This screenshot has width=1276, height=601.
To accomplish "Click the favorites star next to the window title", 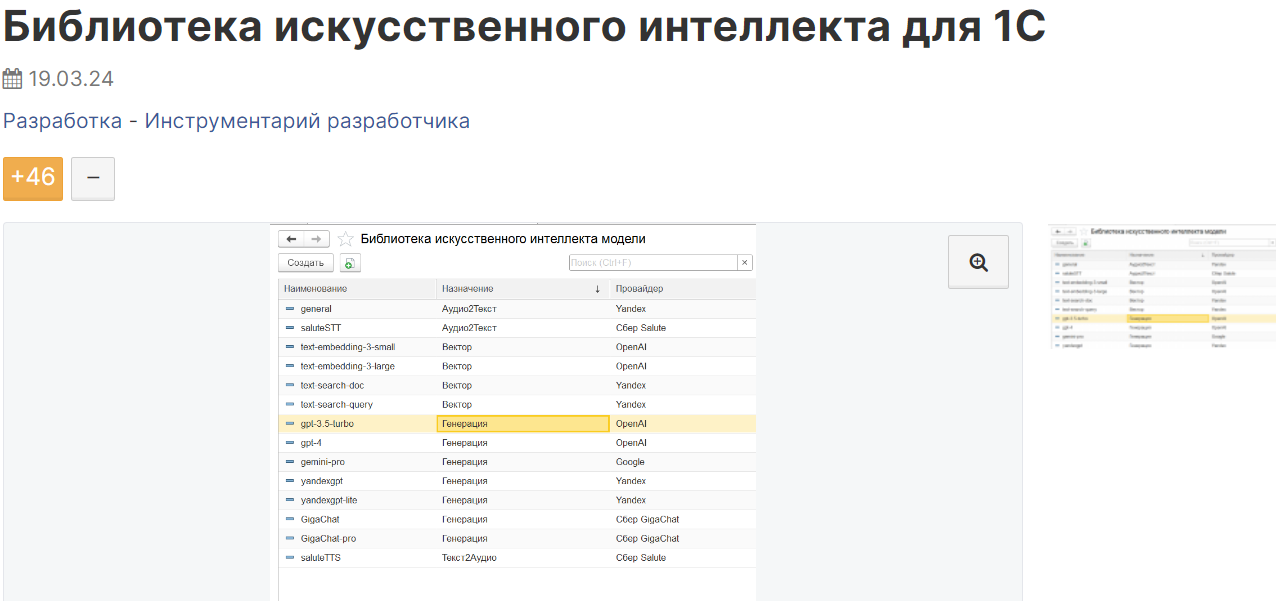I will (x=346, y=239).
